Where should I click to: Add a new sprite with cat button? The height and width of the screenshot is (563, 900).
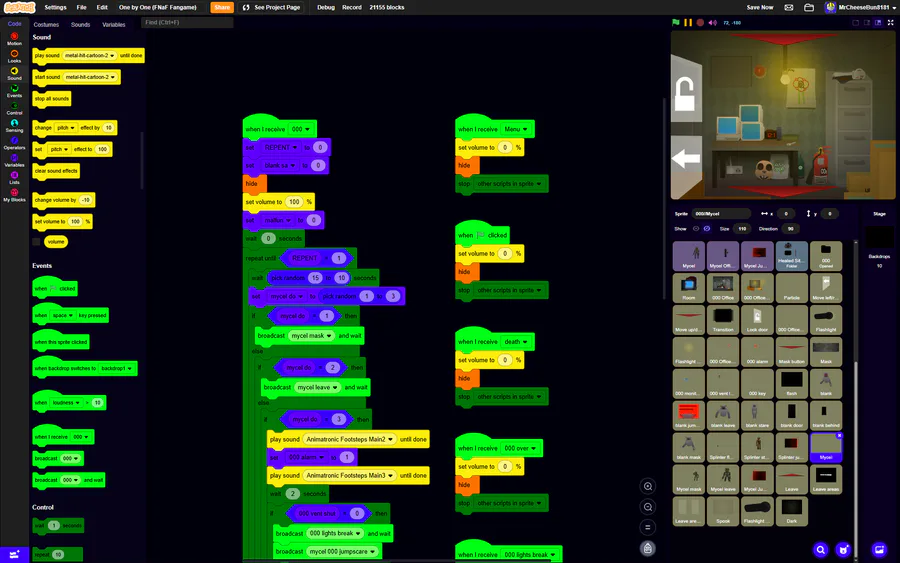[x=843, y=550]
